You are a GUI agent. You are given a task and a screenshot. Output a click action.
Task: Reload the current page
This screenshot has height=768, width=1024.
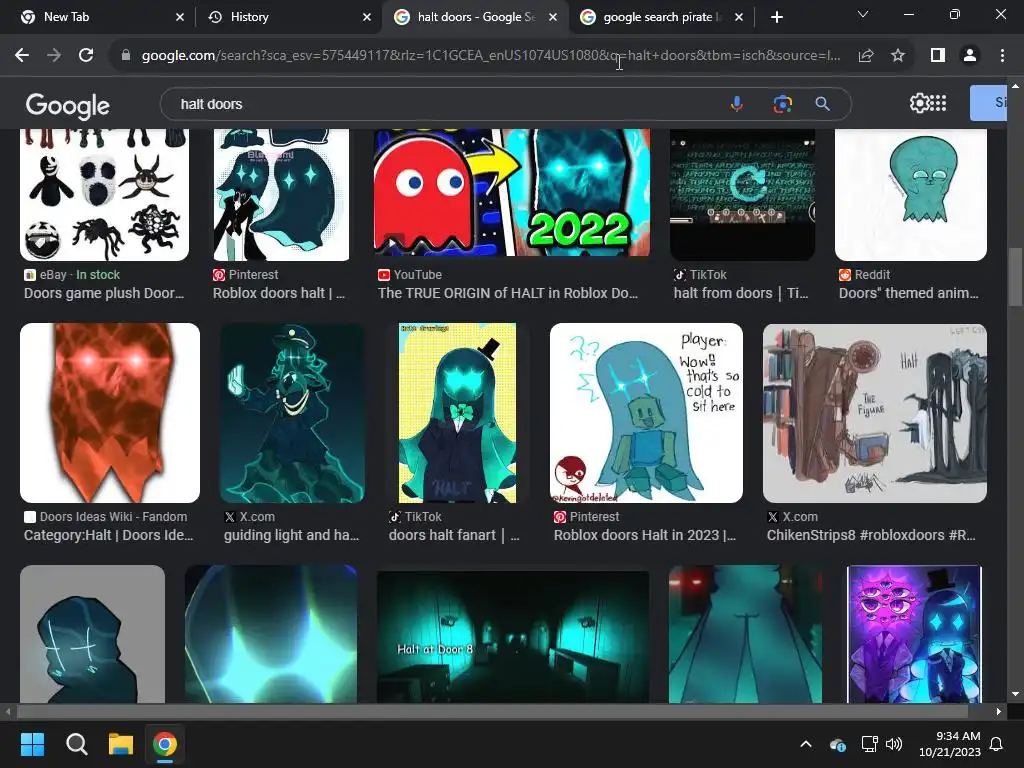86,56
